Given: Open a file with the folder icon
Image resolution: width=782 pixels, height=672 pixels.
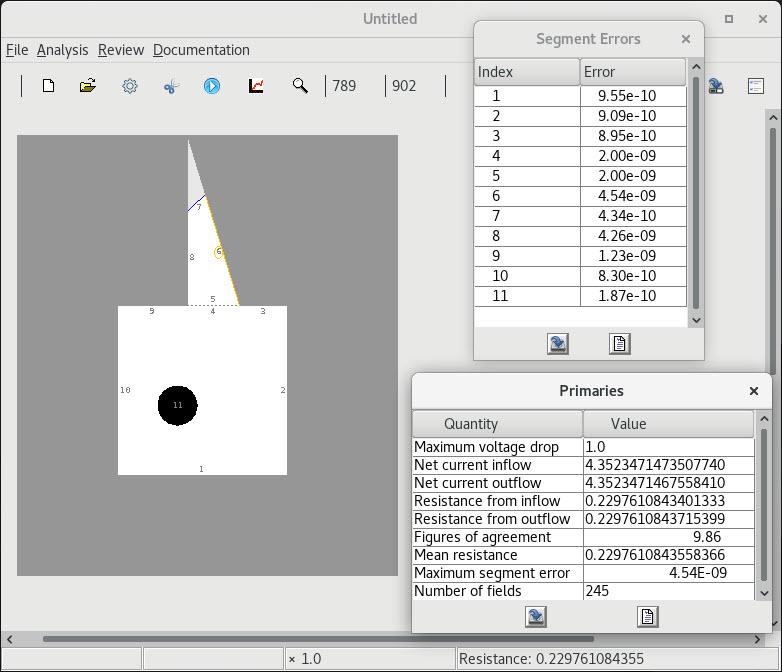Looking at the screenshot, I should [88, 86].
